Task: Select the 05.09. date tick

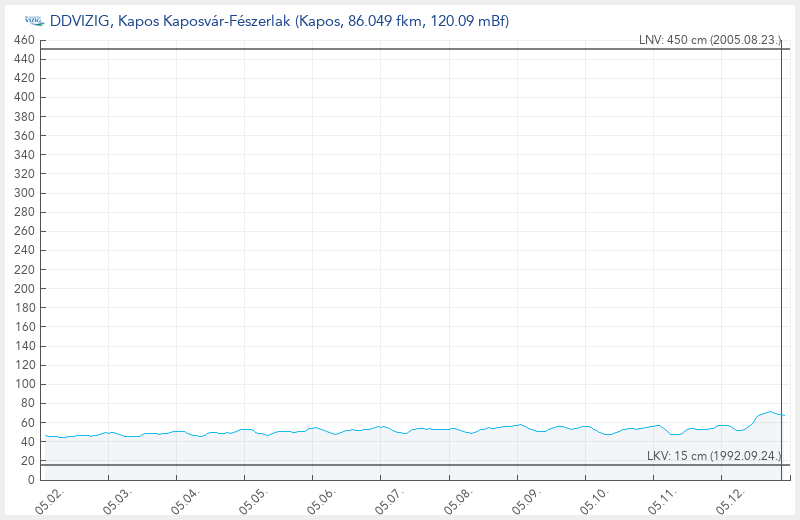Action: (x=527, y=501)
